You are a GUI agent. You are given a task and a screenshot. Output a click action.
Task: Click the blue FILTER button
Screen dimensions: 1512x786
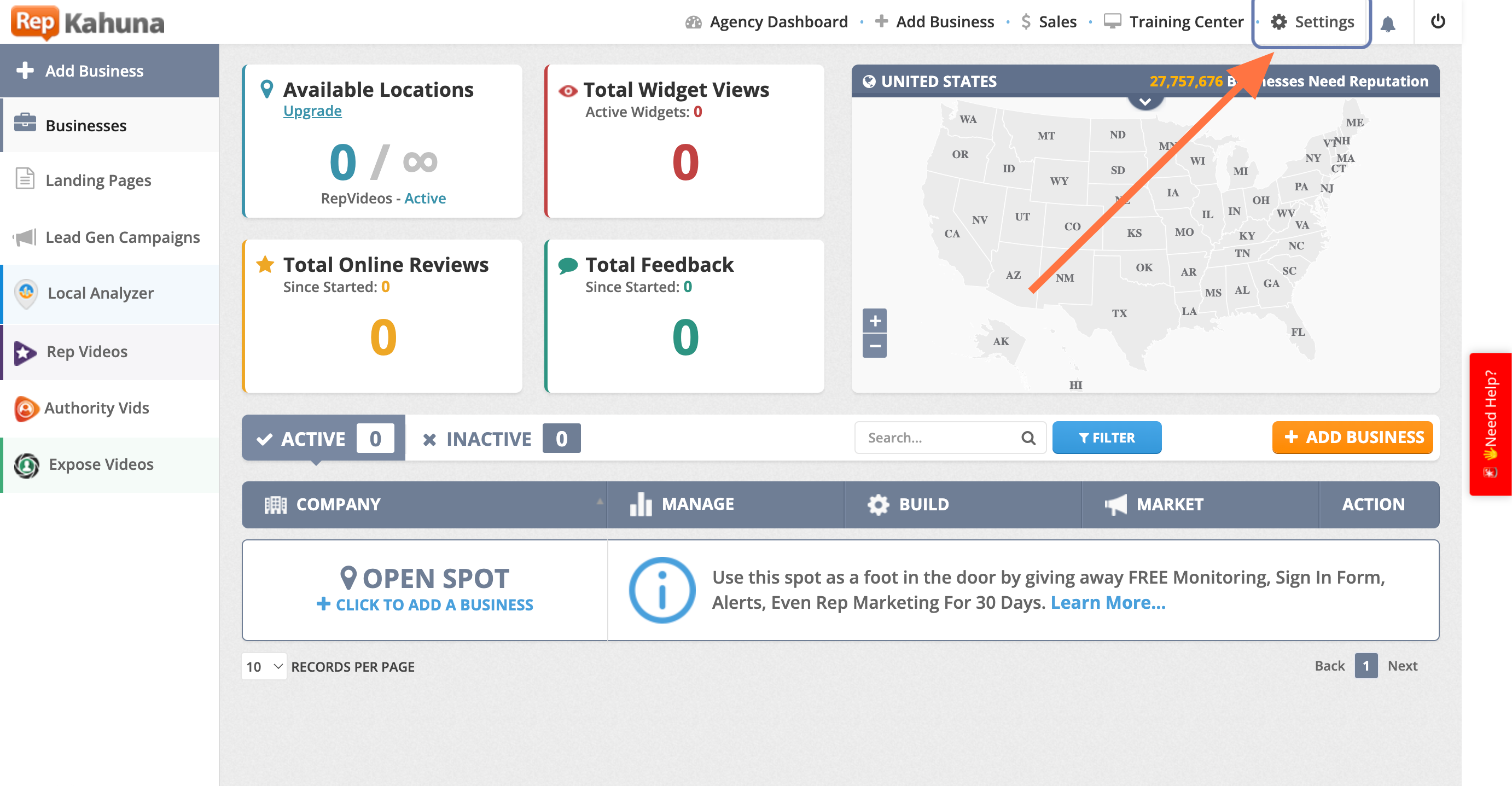point(1107,438)
